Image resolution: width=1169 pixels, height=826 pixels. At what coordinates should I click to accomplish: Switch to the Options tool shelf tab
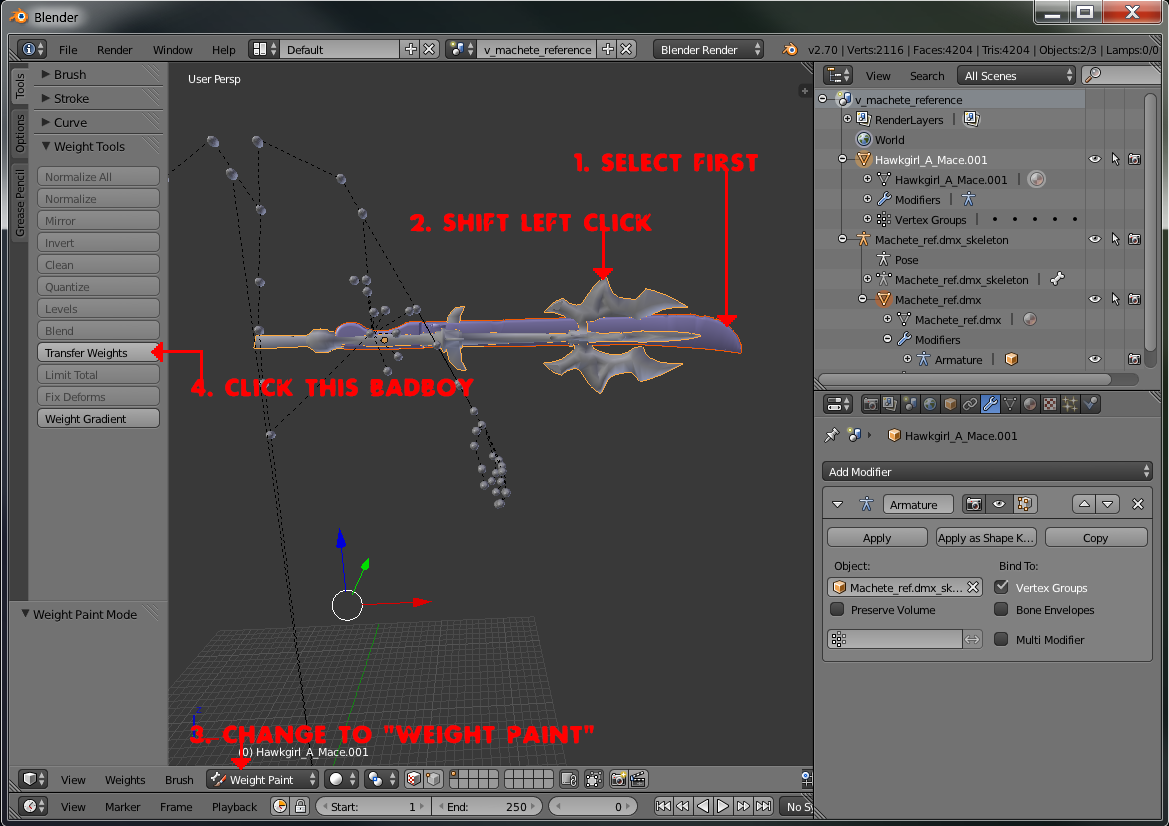click(19, 133)
